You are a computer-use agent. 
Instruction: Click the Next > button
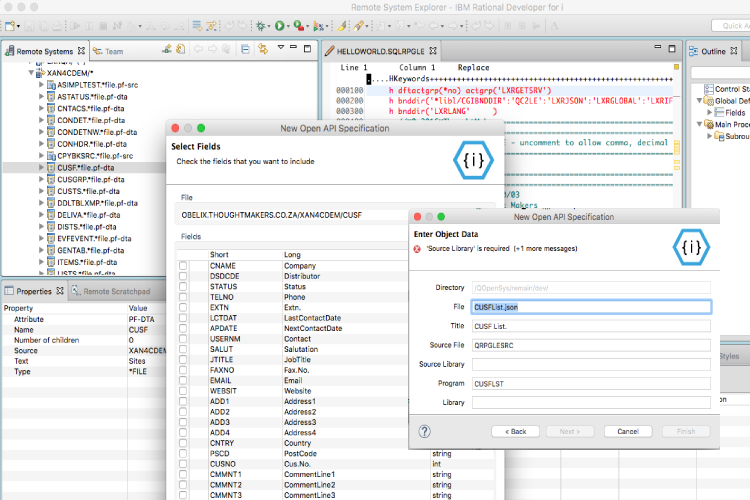click(570, 432)
